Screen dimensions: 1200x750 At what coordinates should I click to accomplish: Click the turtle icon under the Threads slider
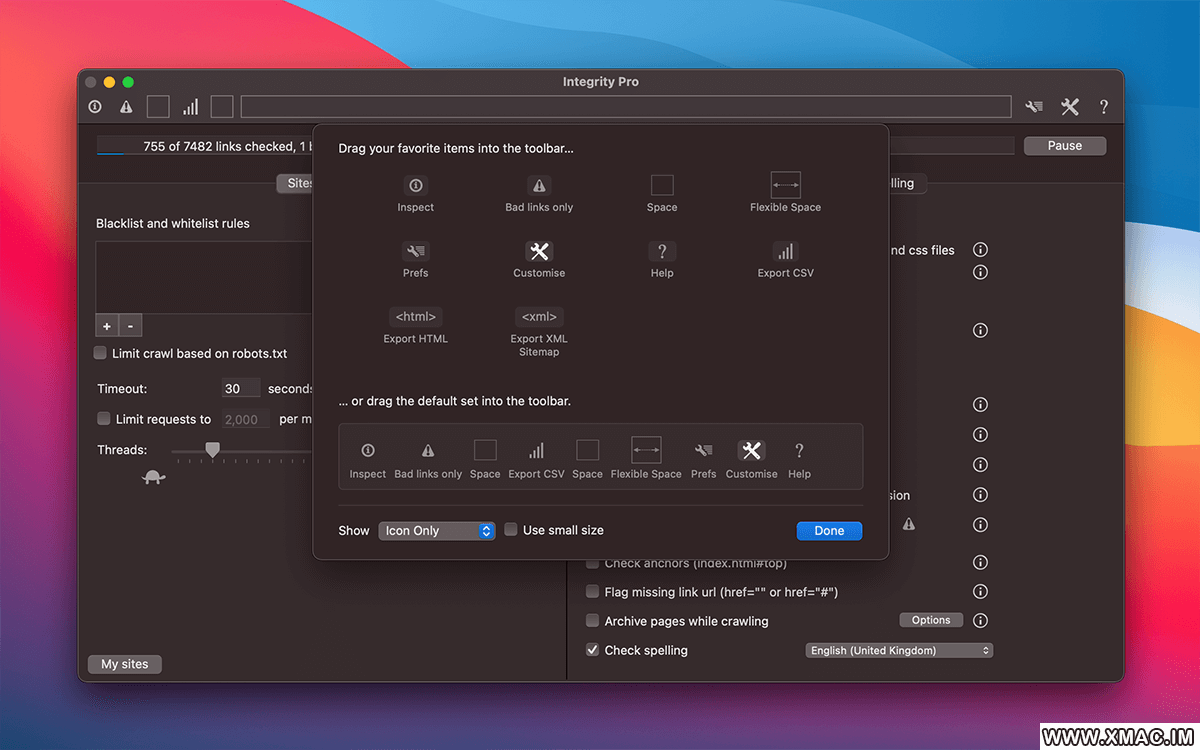pos(154,477)
